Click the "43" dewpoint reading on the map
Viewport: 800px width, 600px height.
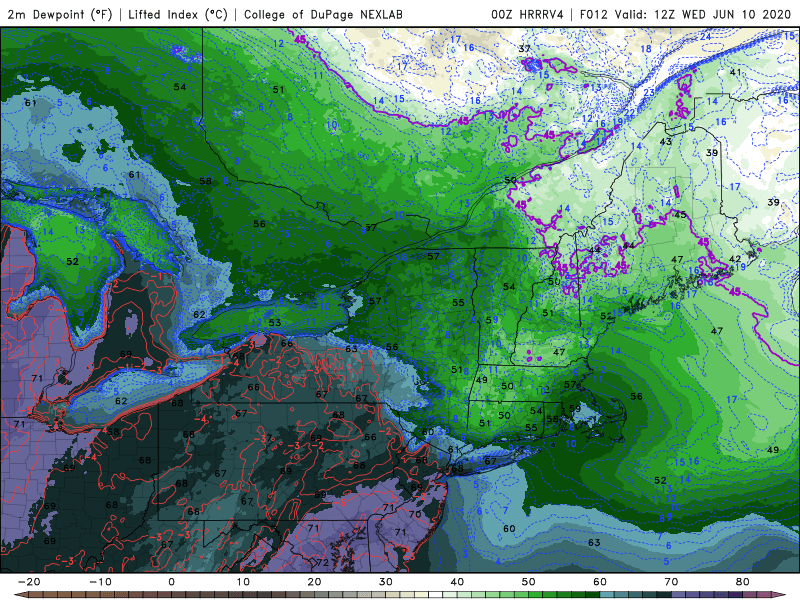[x=666, y=141]
